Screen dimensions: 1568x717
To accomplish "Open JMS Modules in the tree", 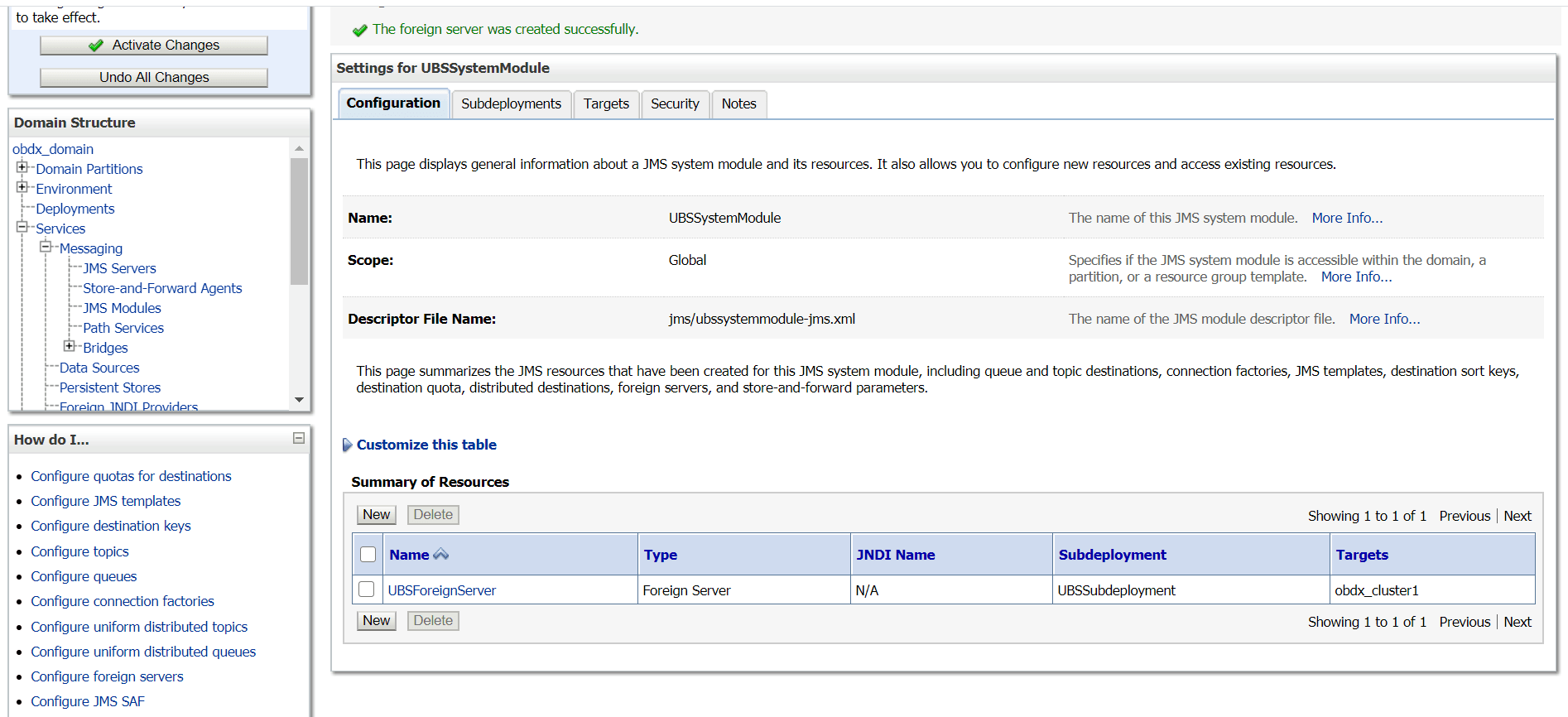I will [122, 308].
